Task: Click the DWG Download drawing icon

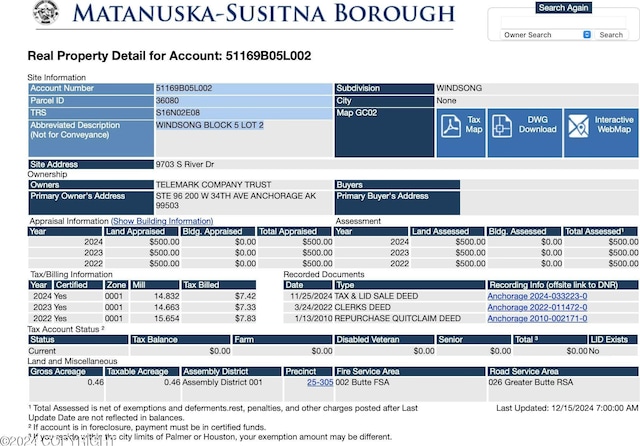Action: tap(502, 126)
